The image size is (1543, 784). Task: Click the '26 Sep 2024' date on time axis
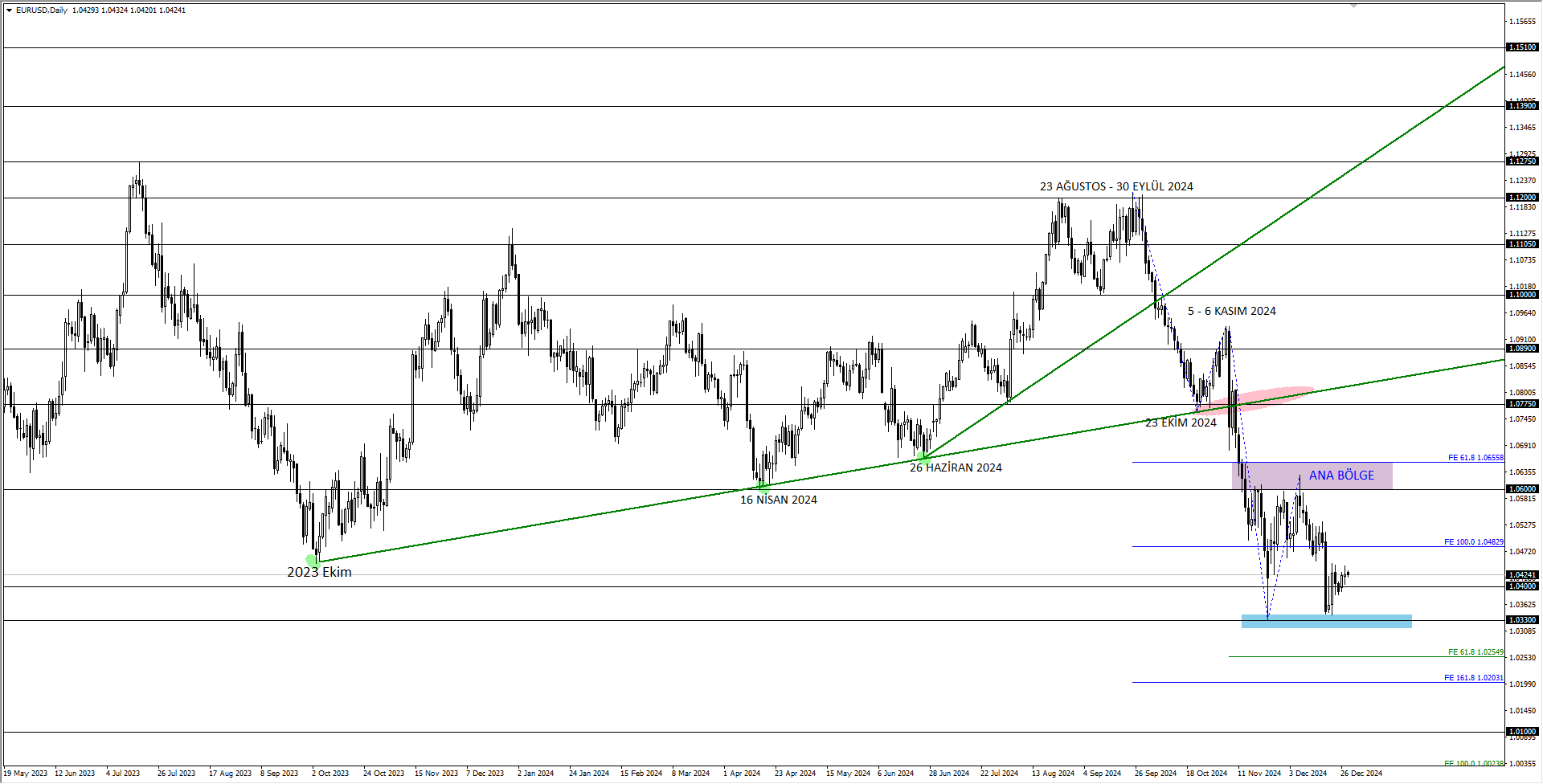click(1156, 774)
